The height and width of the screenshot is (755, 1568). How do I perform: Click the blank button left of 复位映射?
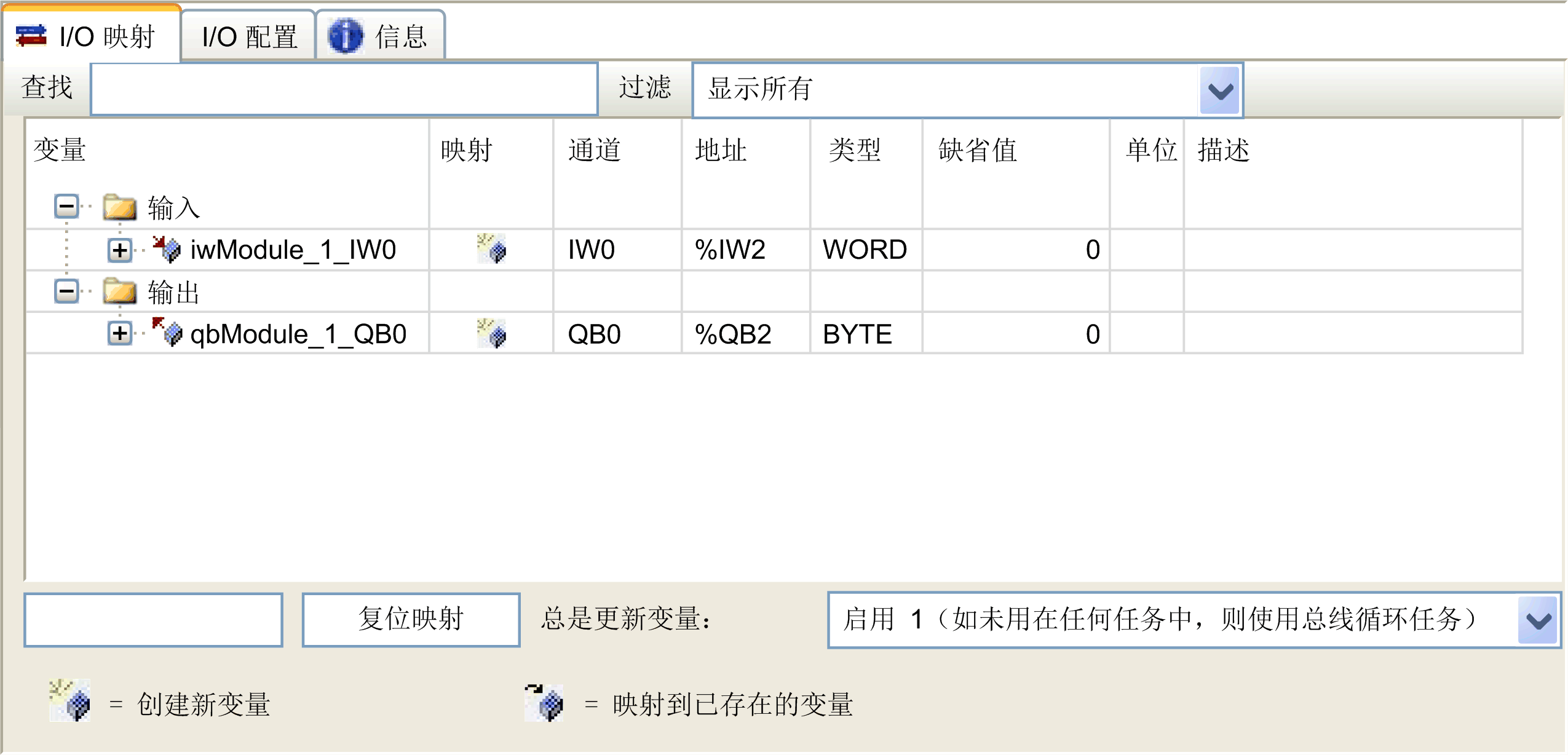tap(153, 619)
